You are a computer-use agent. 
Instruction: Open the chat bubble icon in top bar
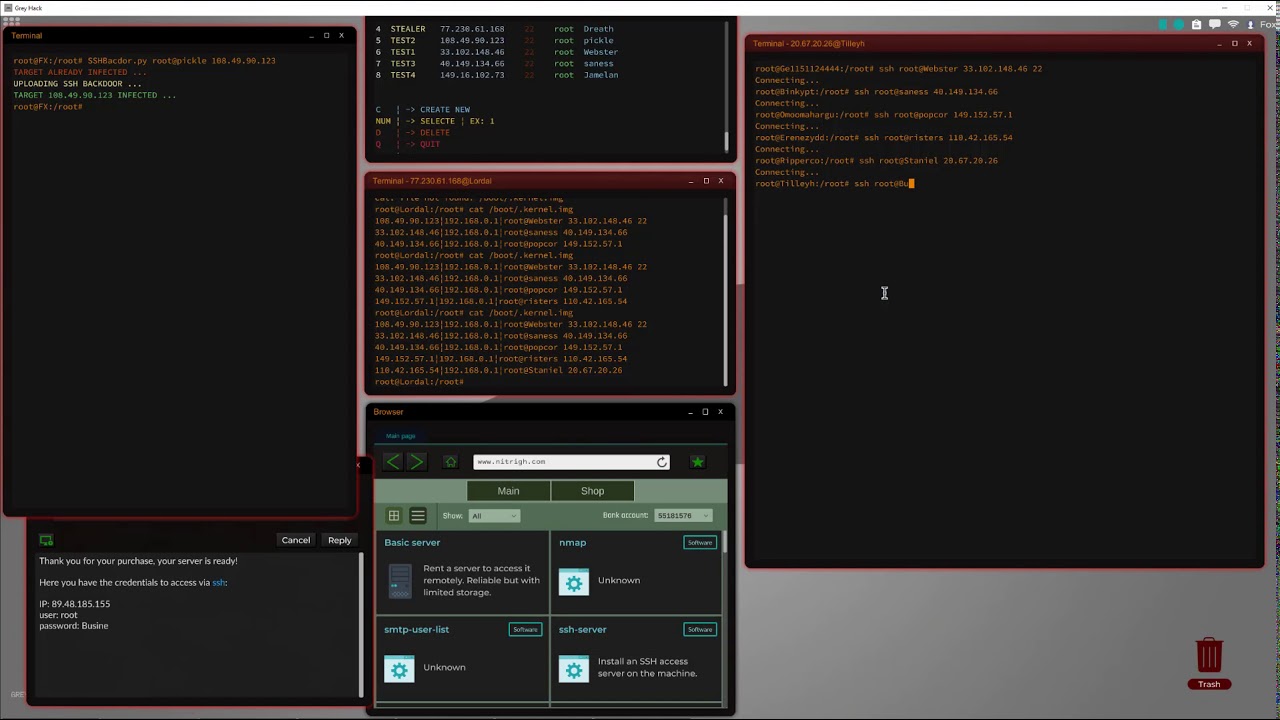coord(1214,24)
